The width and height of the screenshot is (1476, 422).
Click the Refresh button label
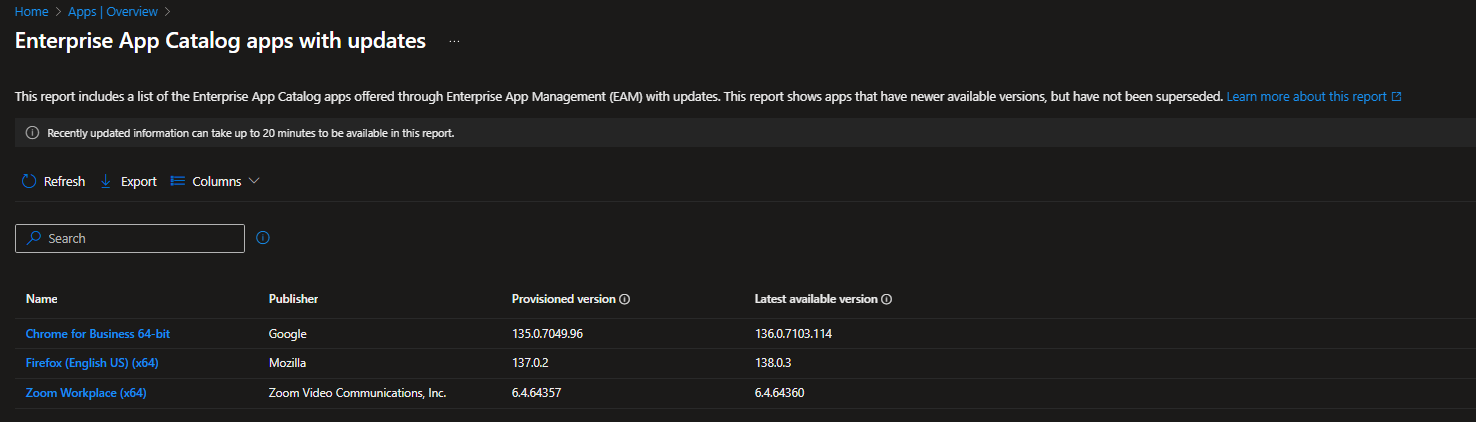coord(65,181)
